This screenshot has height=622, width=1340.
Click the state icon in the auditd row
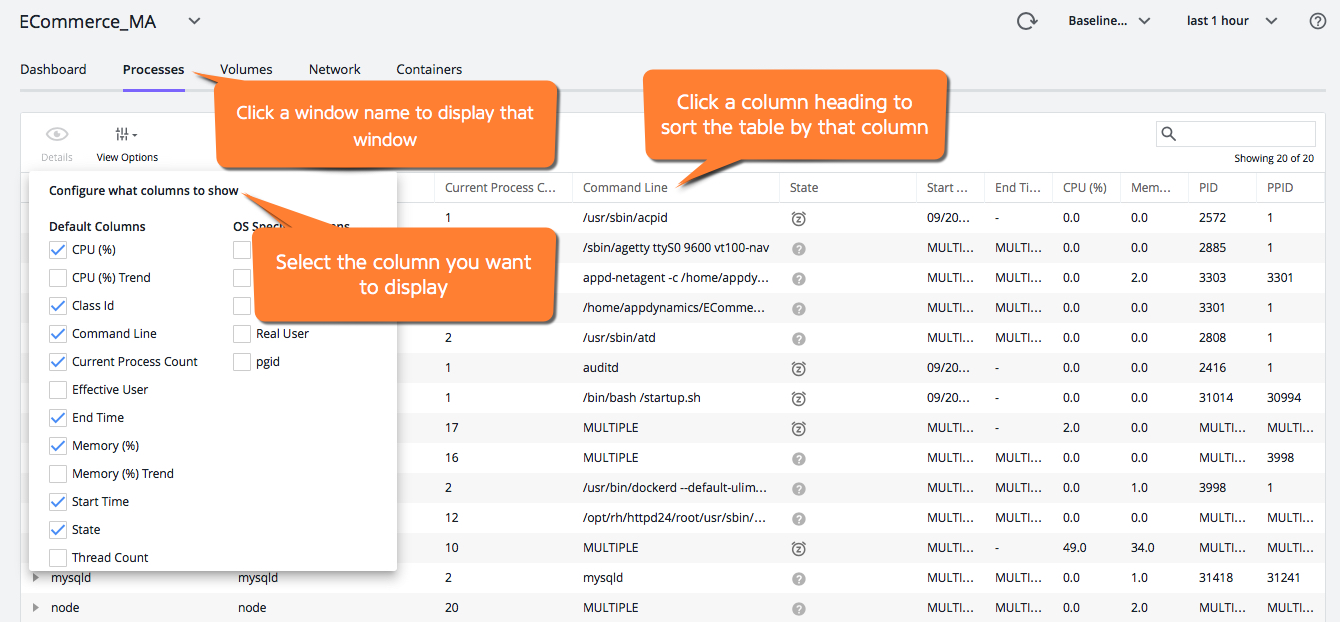[x=798, y=368]
